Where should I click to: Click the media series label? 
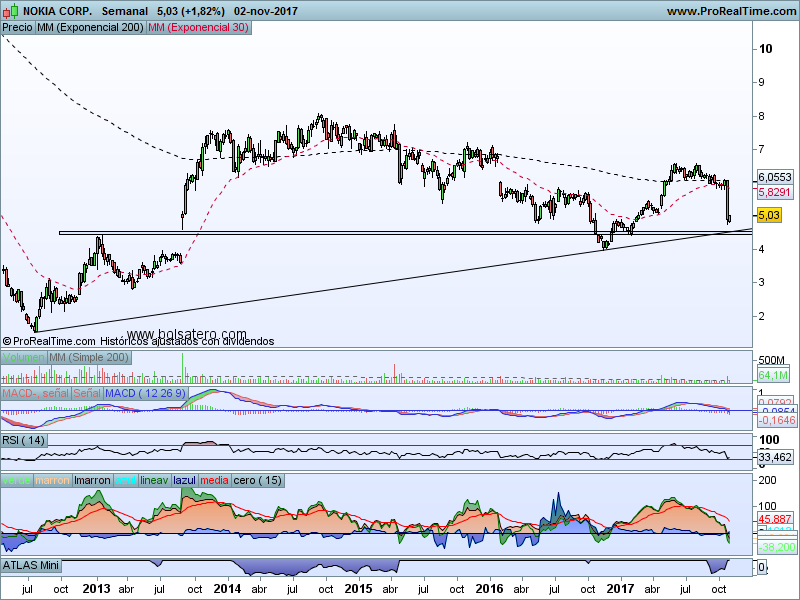[214, 481]
